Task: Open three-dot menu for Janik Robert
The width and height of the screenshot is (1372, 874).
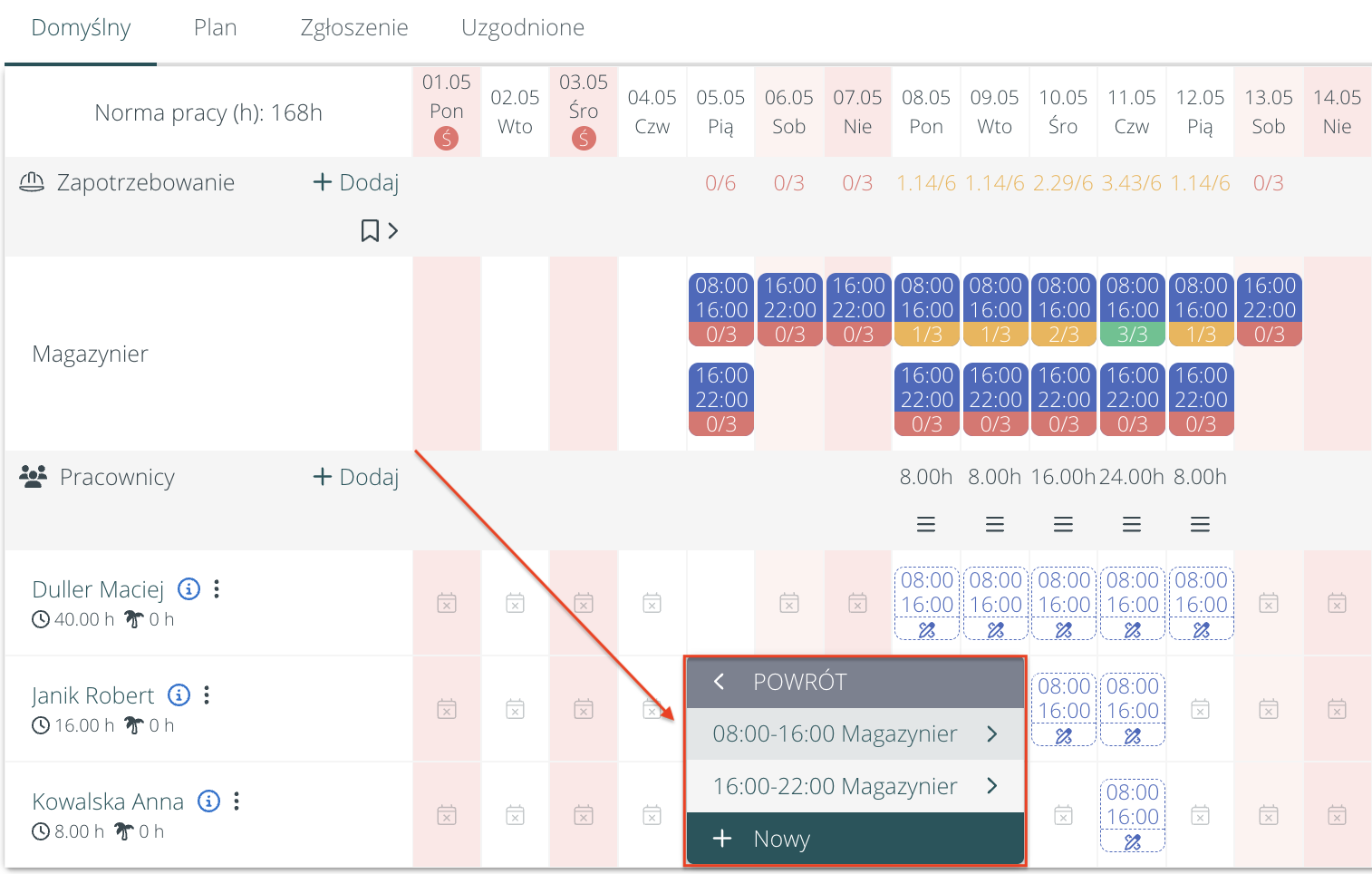Action: click(208, 695)
